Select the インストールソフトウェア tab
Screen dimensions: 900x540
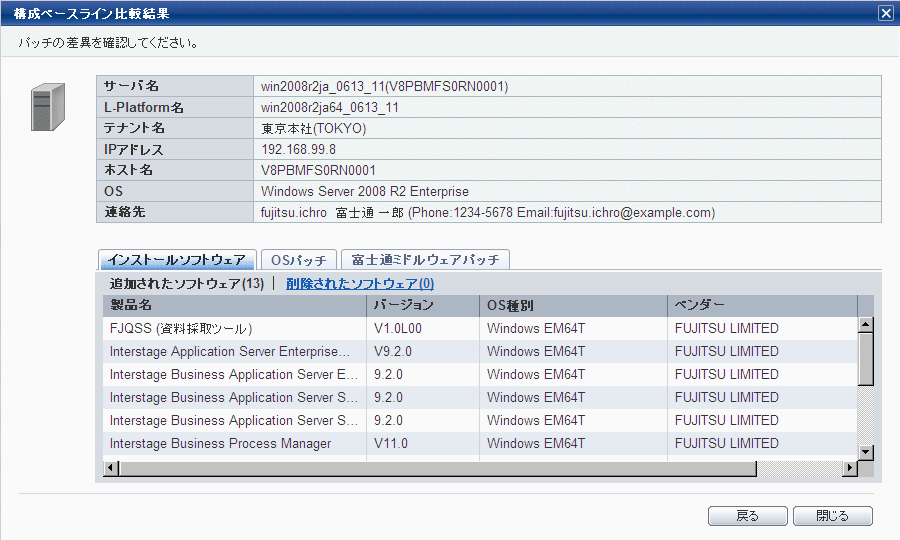pos(177,260)
